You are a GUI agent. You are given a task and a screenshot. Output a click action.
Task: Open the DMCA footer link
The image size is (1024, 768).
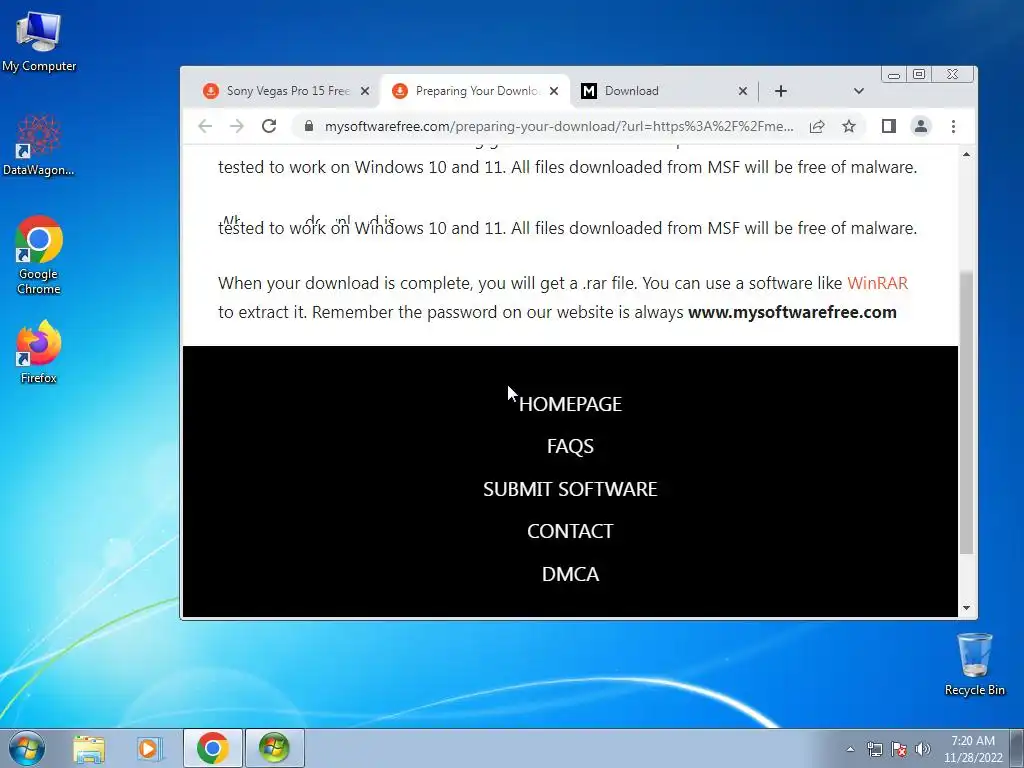pyautogui.click(x=570, y=574)
